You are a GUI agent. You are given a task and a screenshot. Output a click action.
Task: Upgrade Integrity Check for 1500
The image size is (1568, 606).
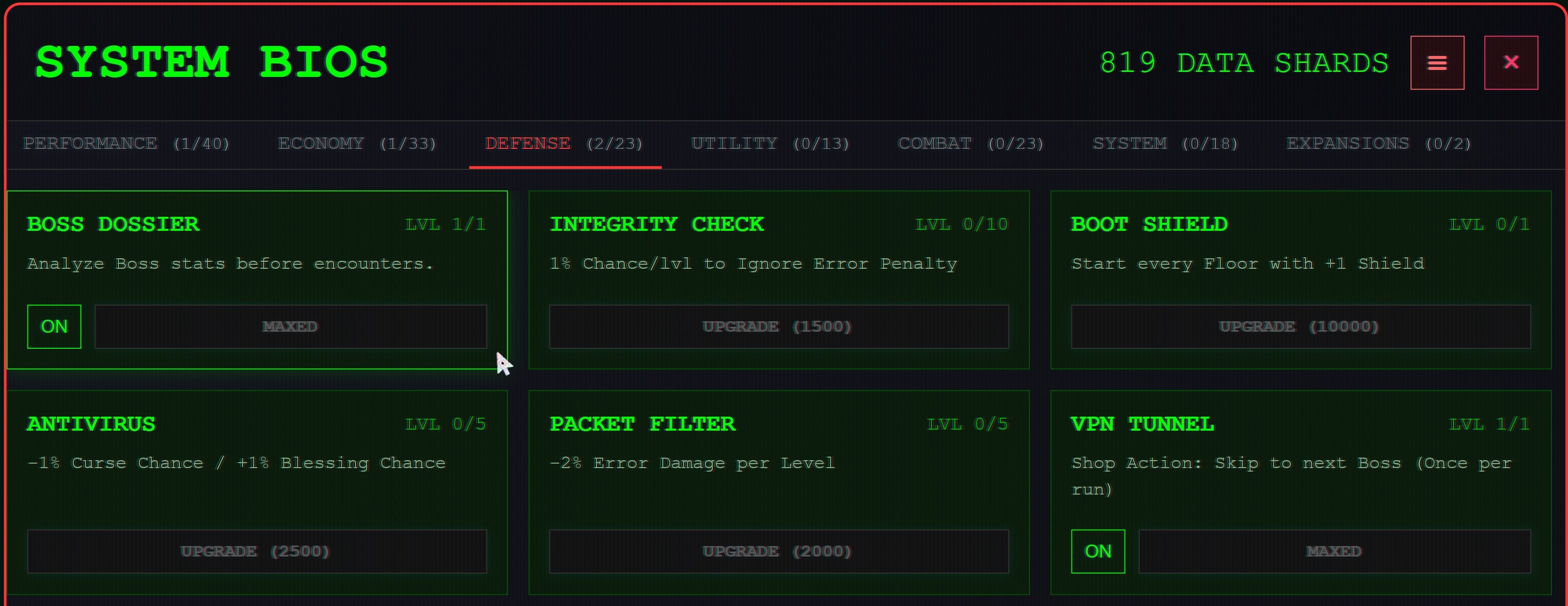click(778, 327)
